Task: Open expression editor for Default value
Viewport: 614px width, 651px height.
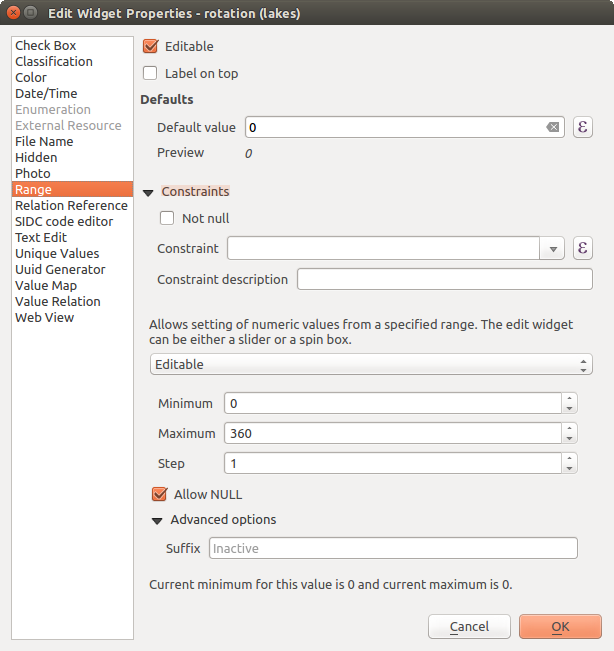Action: pos(582,128)
